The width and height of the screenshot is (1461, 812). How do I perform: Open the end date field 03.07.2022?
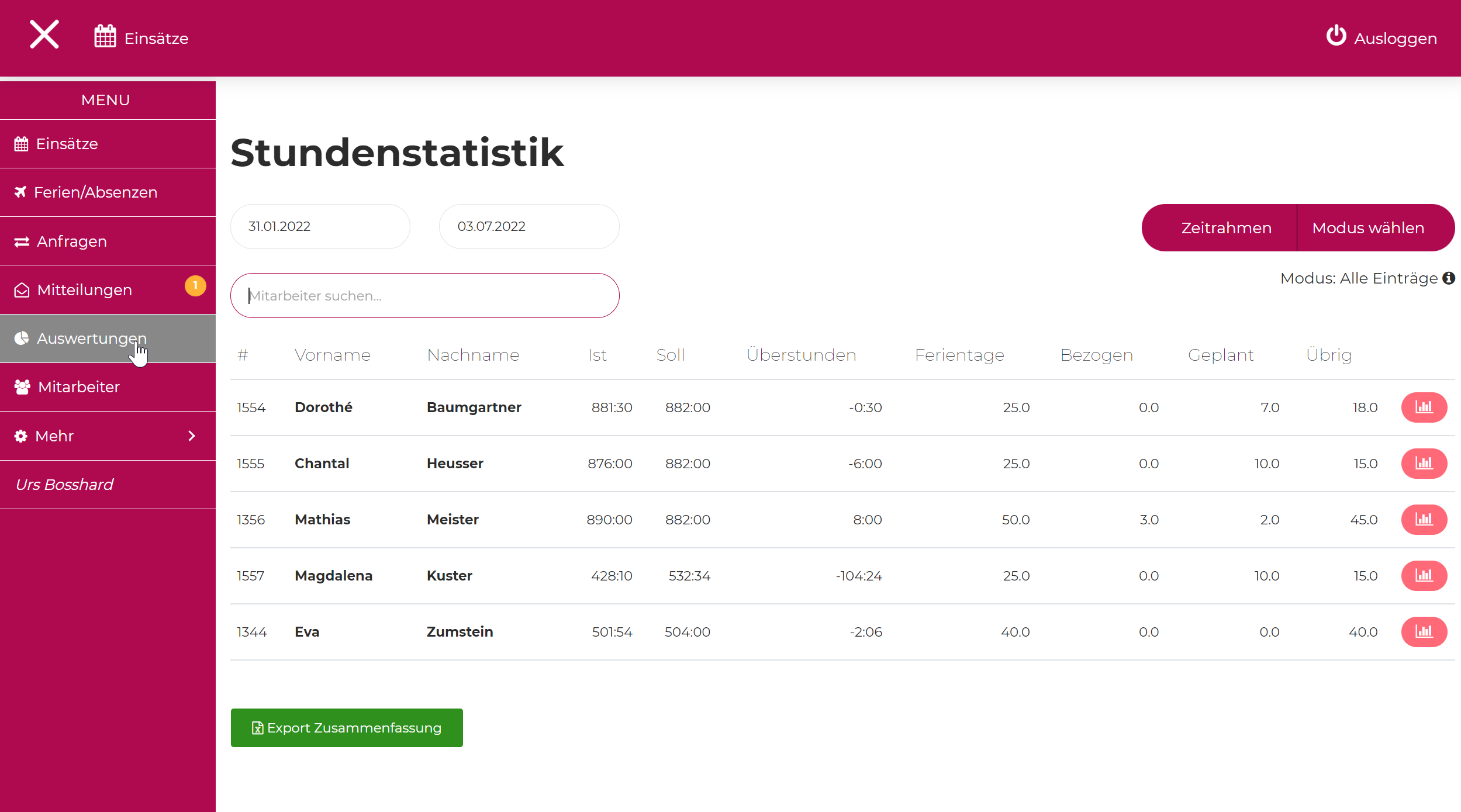pos(529,227)
